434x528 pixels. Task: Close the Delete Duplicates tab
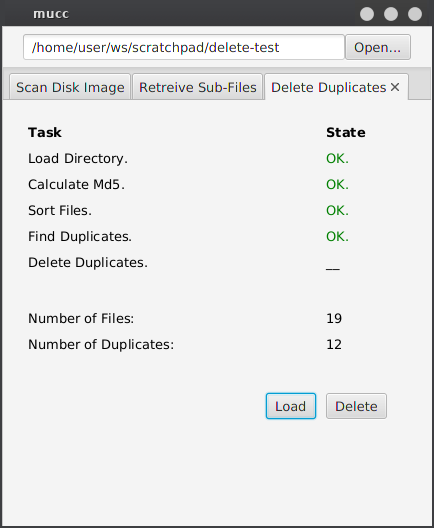pyautogui.click(x=395, y=87)
